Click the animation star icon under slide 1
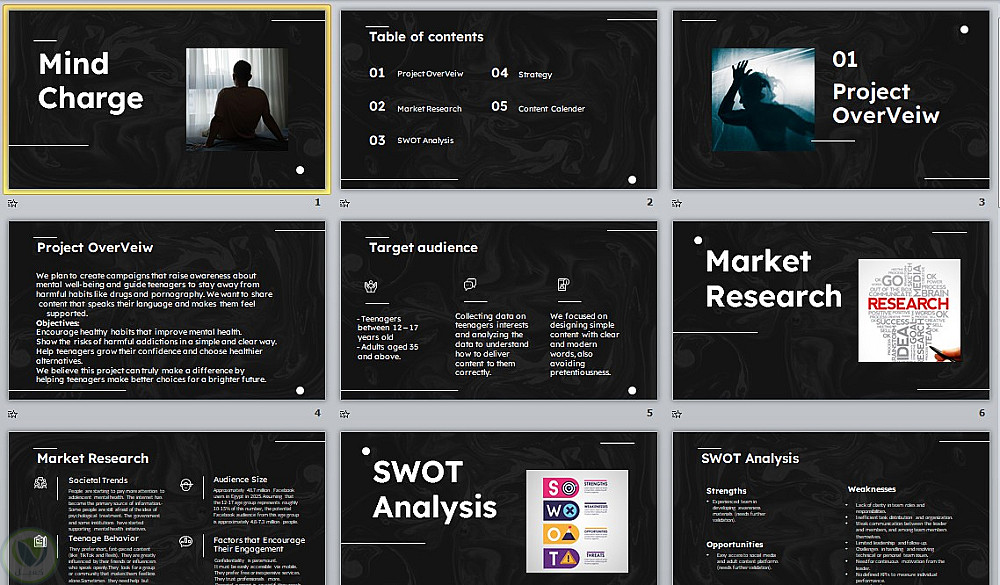 13,204
